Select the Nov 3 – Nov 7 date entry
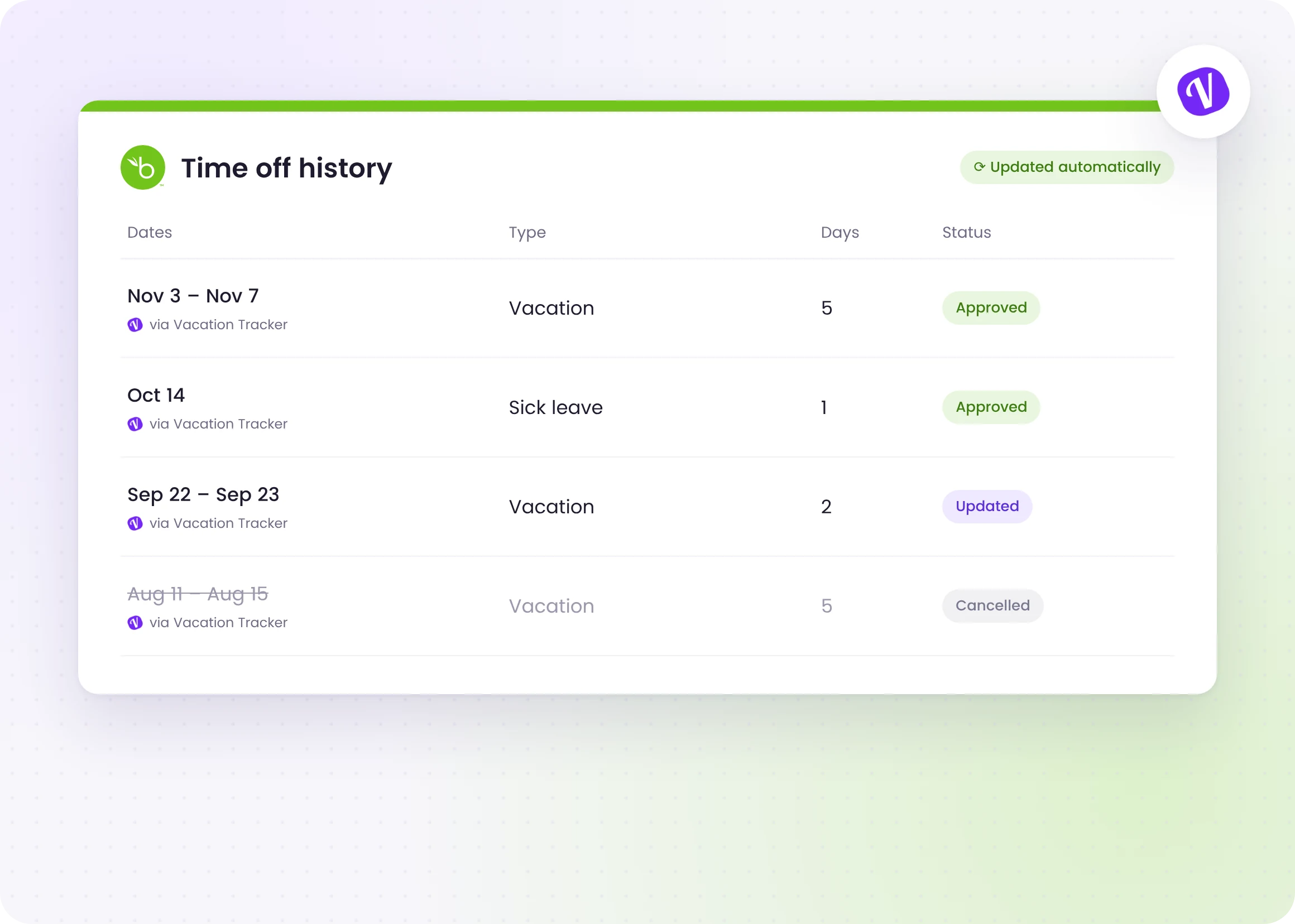Viewport: 1295px width, 924px height. pyautogui.click(x=193, y=296)
